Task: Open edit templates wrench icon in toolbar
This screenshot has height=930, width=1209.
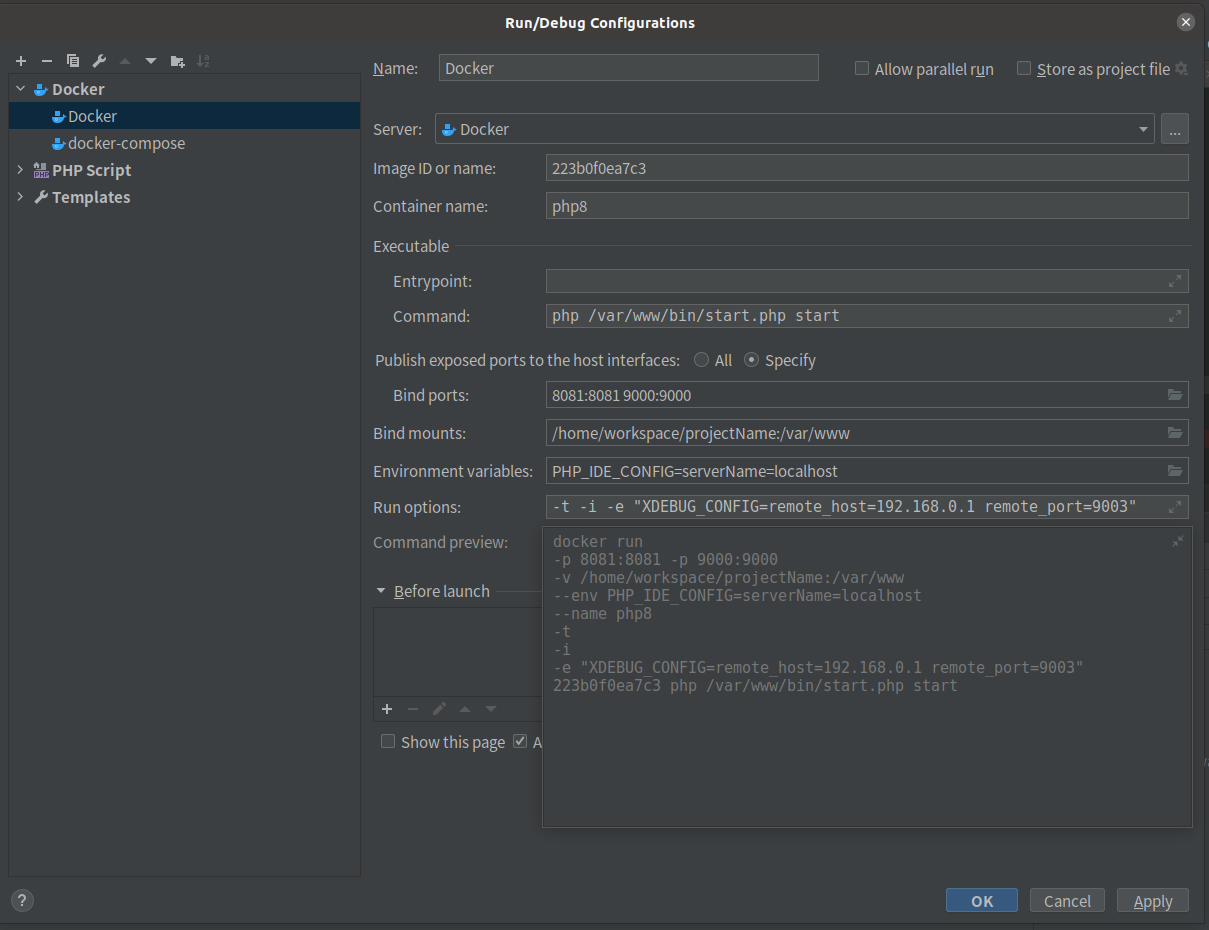Action: click(99, 61)
